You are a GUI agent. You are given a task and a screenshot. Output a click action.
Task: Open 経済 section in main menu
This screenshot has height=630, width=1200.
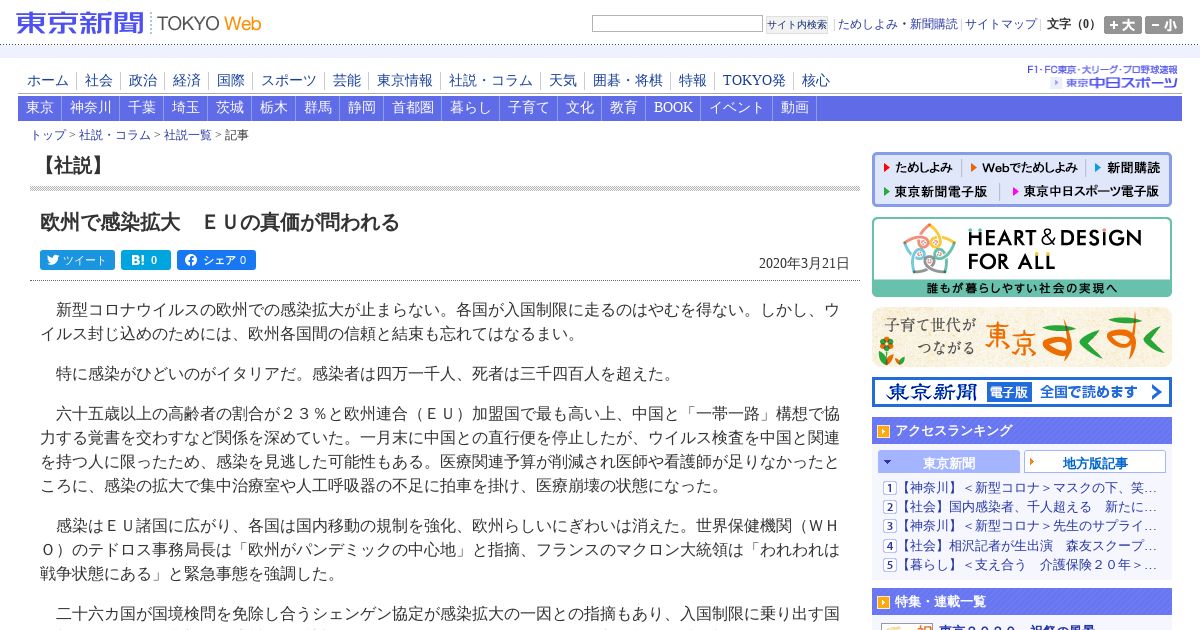tap(187, 80)
